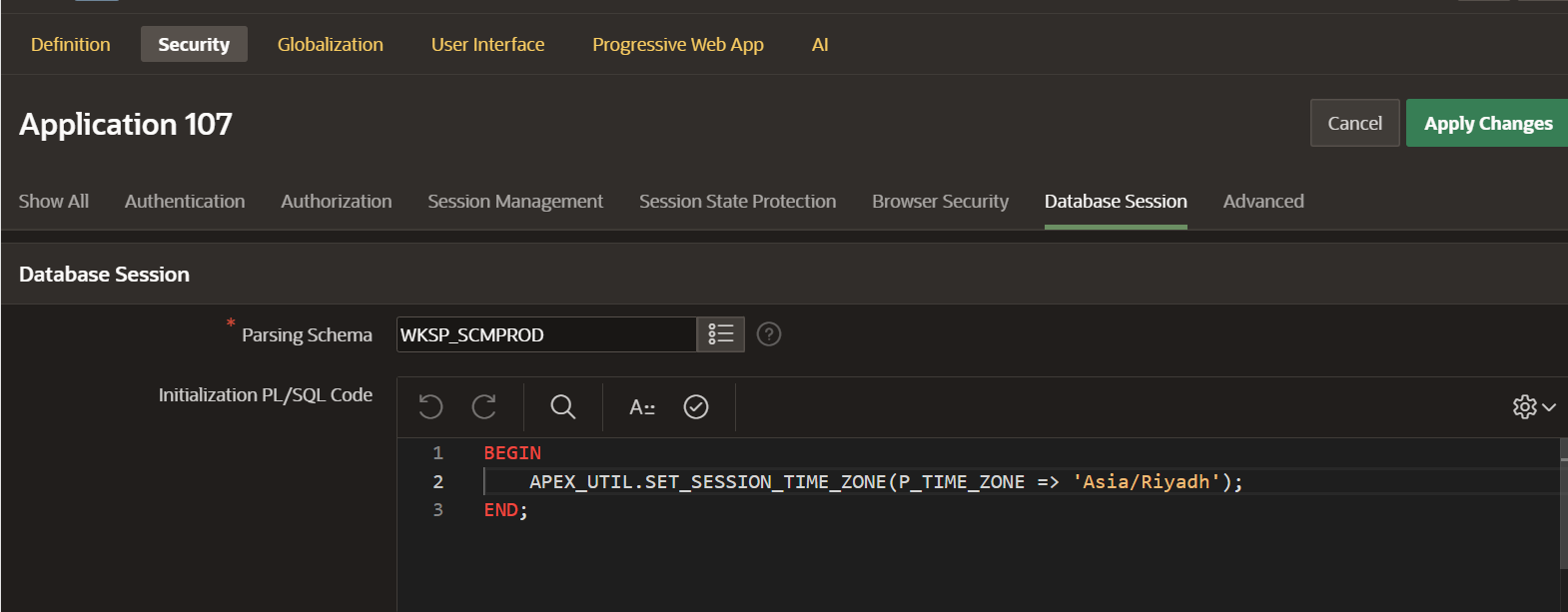This screenshot has width=1568, height=612.
Task: Jump to Session State Protection section
Action: pos(737,202)
